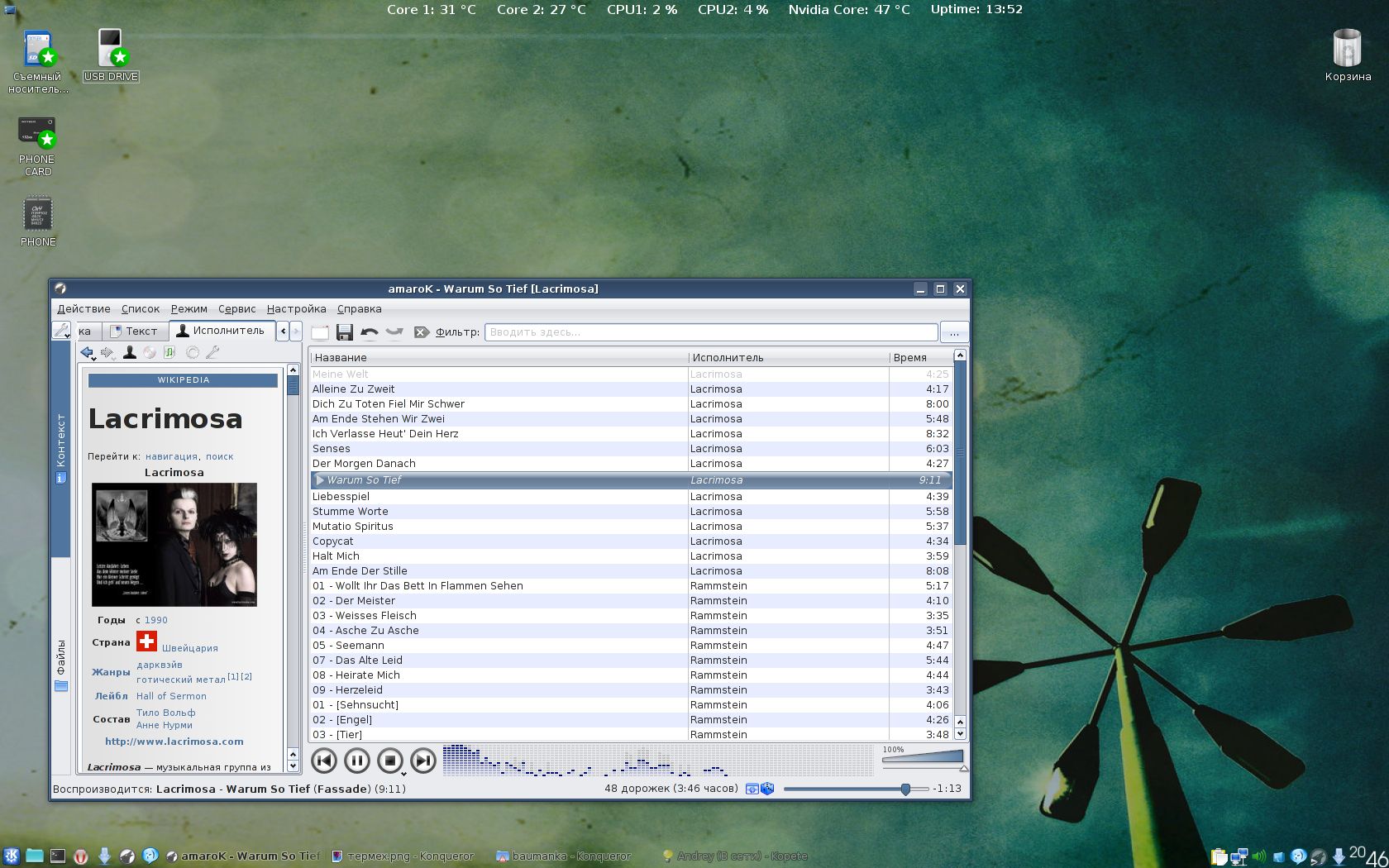
Task: Sort the playlist by Название column
Action: click(x=499, y=358)
